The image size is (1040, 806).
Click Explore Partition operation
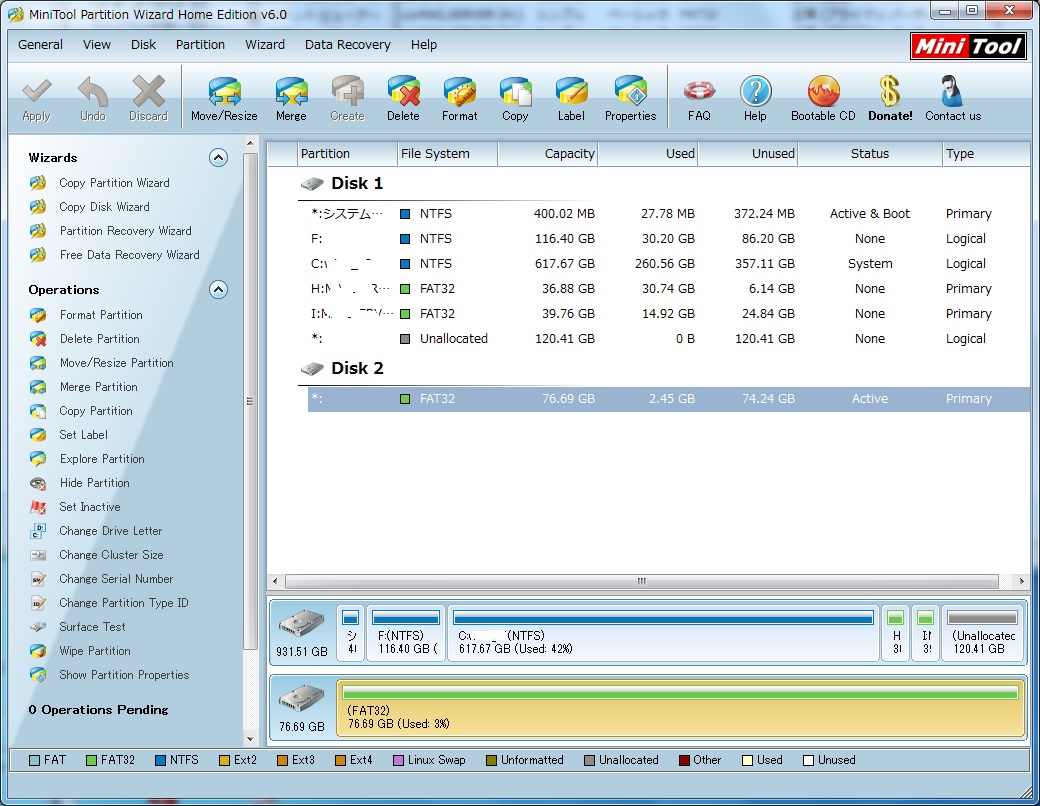pos(102,458)
